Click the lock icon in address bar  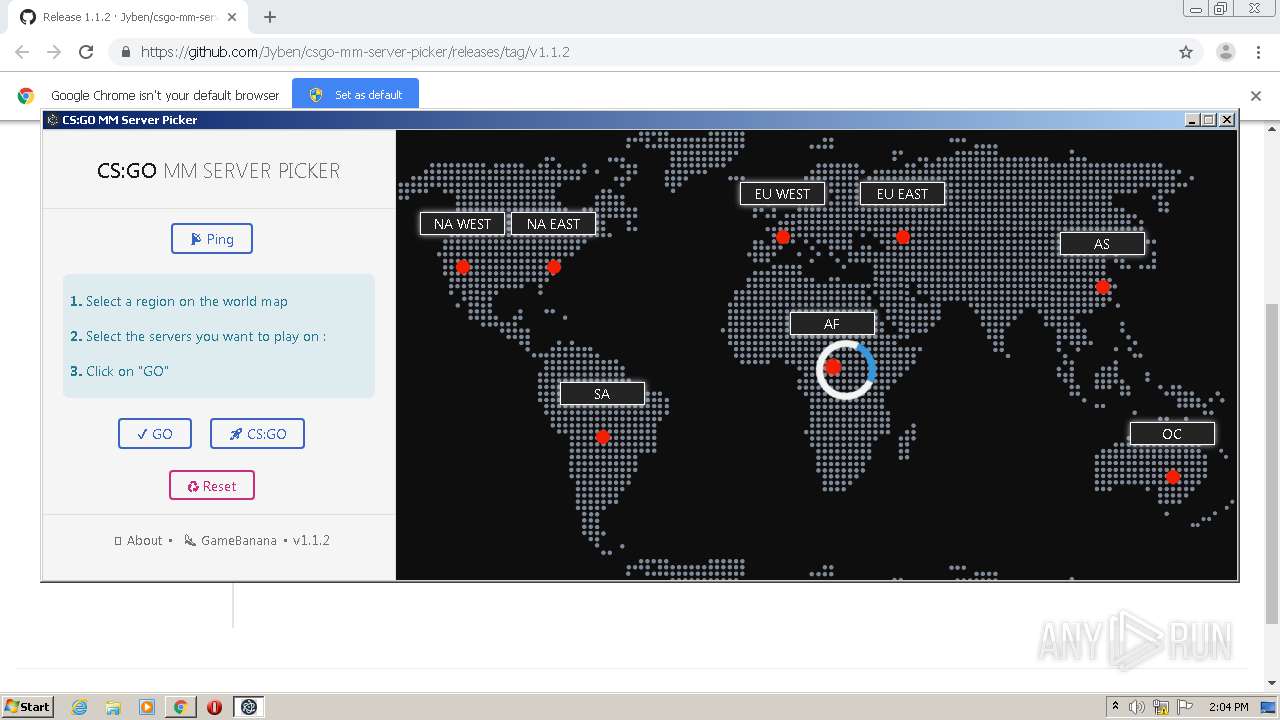click(125, 52)
